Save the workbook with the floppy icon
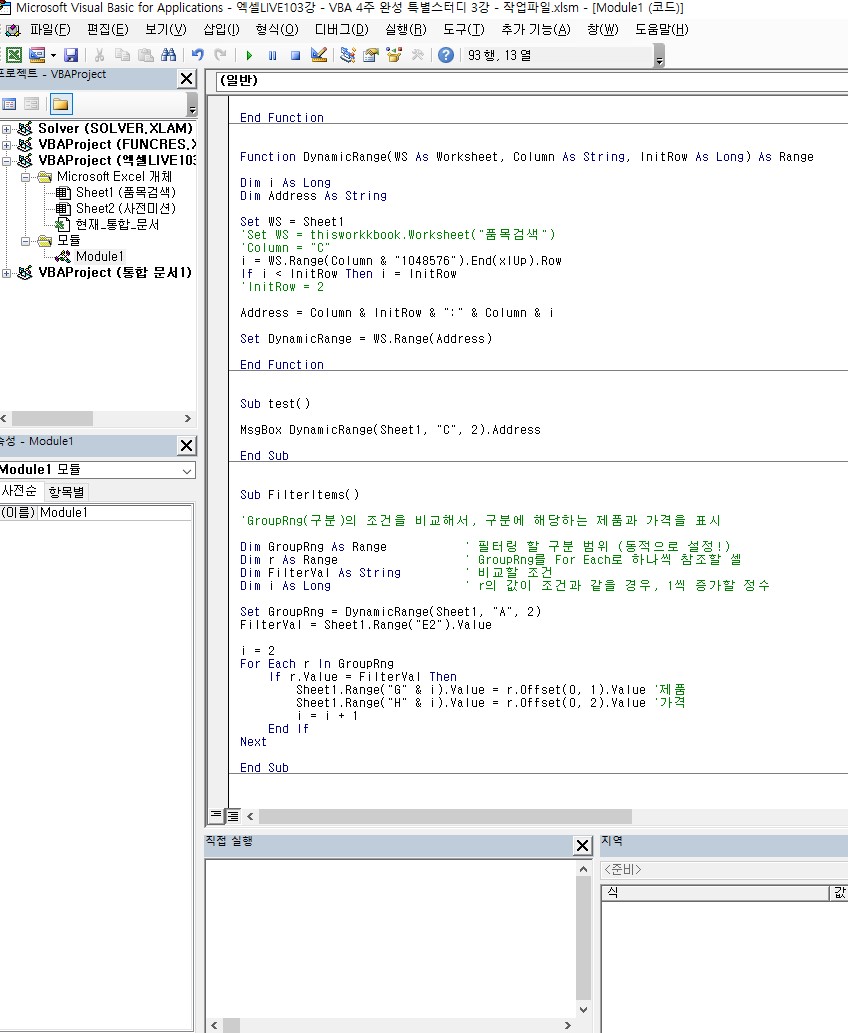 71,55
